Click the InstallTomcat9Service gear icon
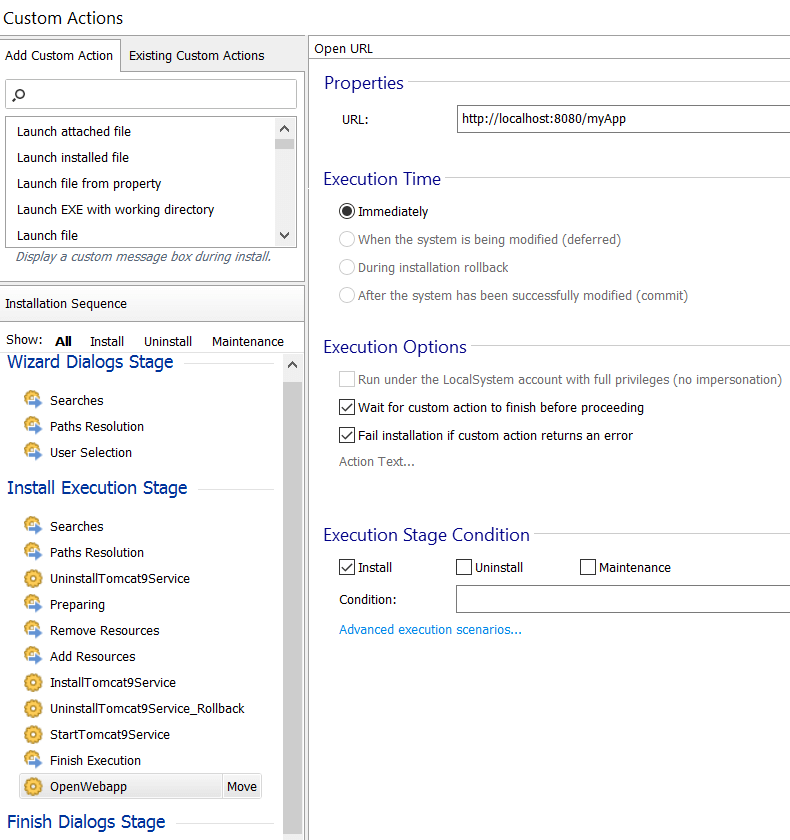790x840 pixels. pos(33,682)
